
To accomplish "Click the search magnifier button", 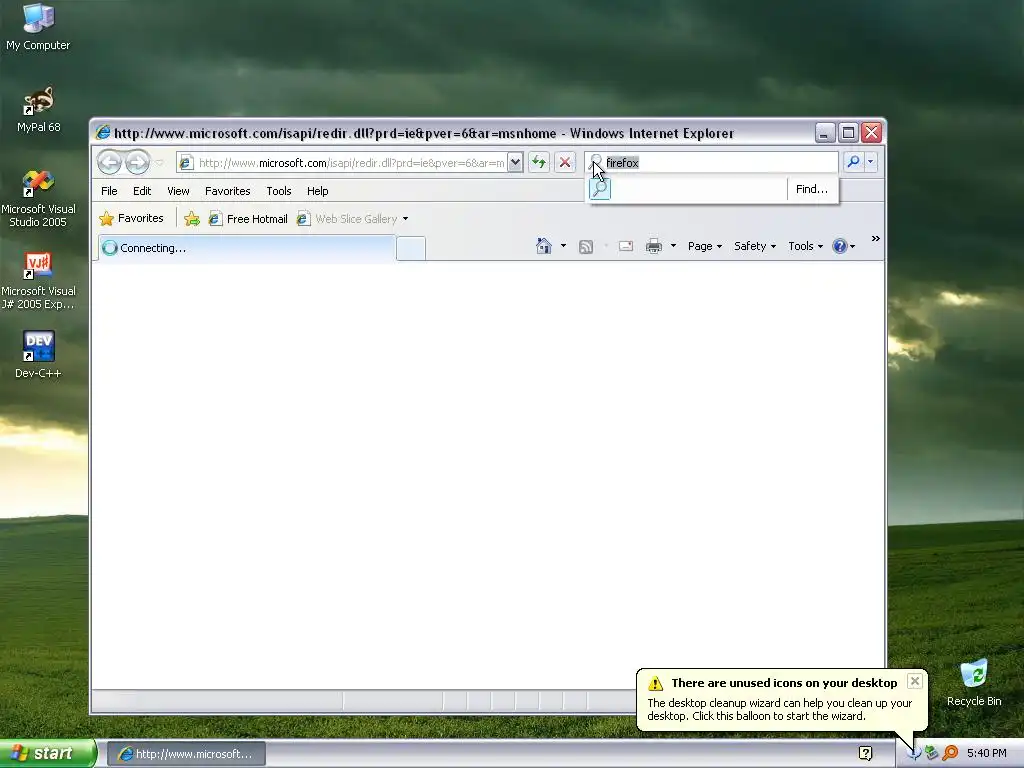I will (x=853, y=161).
